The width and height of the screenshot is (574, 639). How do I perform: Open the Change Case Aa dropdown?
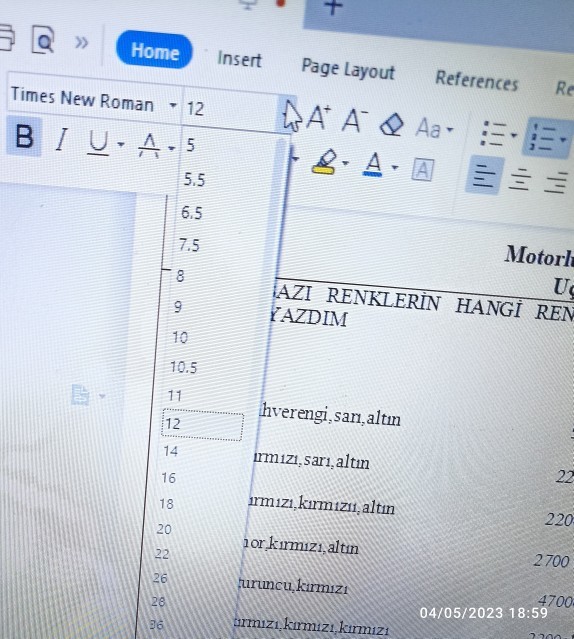434,128
